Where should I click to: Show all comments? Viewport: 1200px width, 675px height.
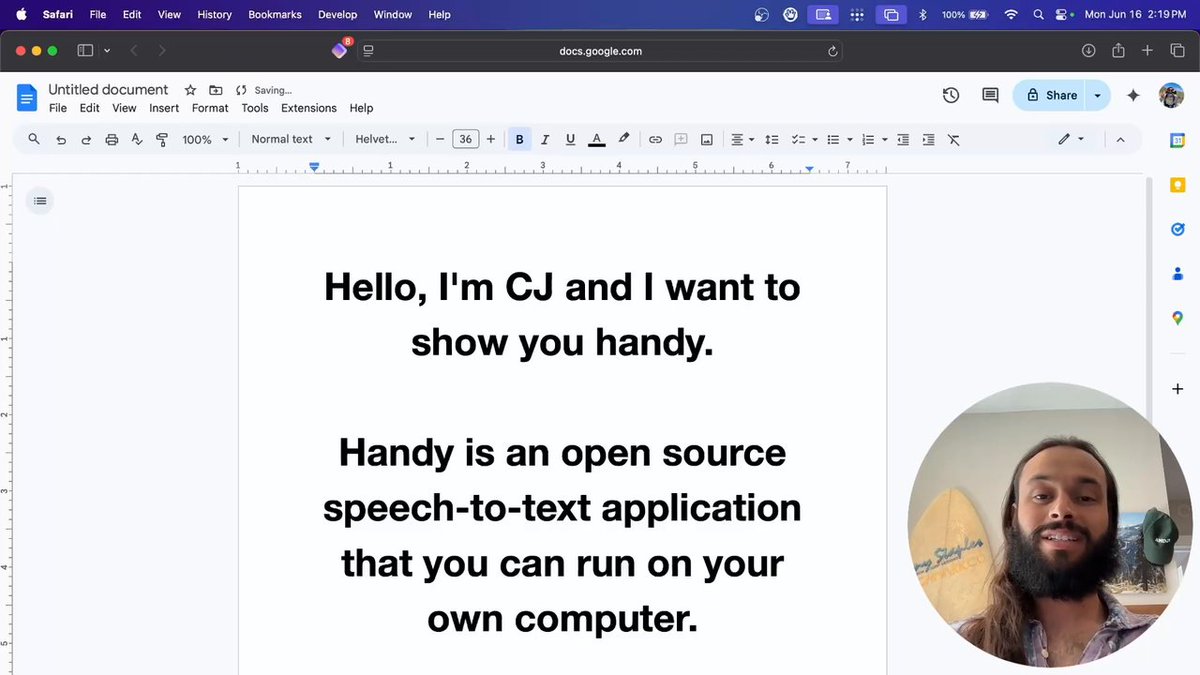pyautogui.click(x=990, y=95)
